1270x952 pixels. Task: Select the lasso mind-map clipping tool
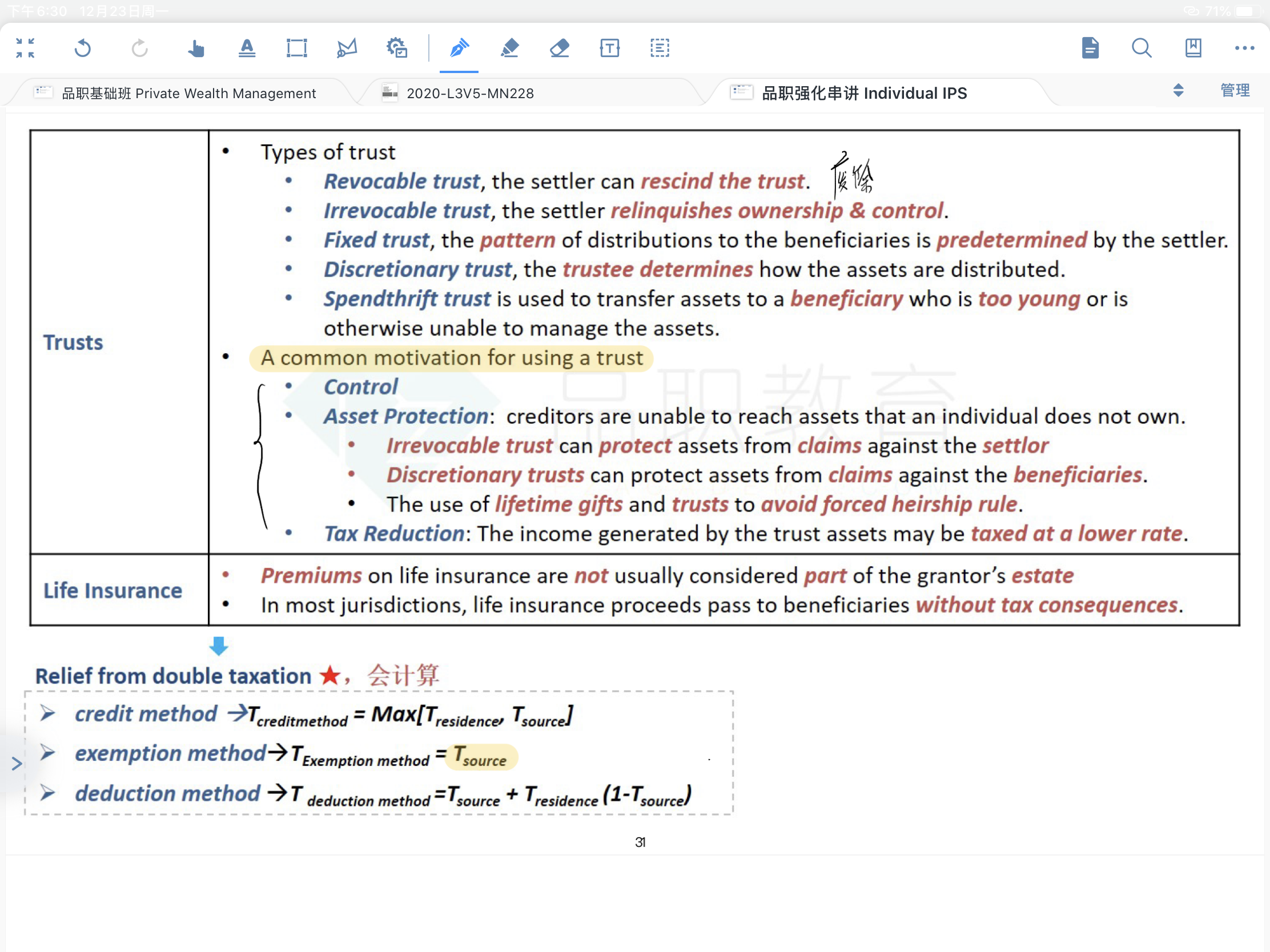point(347,48)
